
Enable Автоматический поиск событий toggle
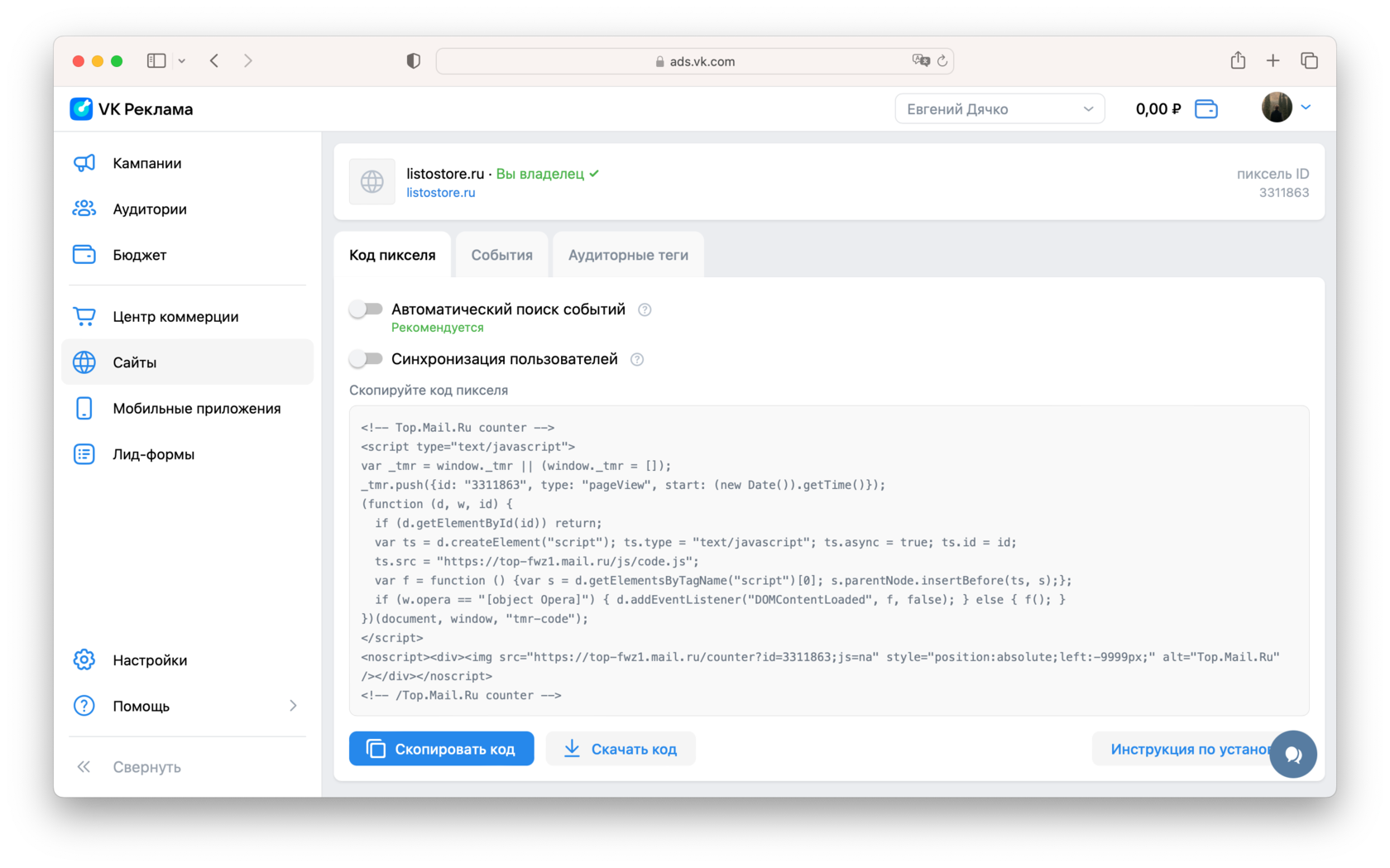click(x=366, y=309)
